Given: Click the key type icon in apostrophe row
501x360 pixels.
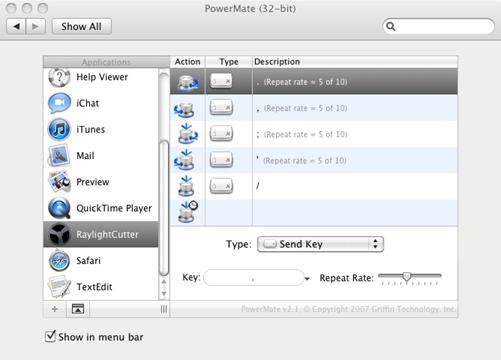Looking at the screenshot, I should 221,160.
